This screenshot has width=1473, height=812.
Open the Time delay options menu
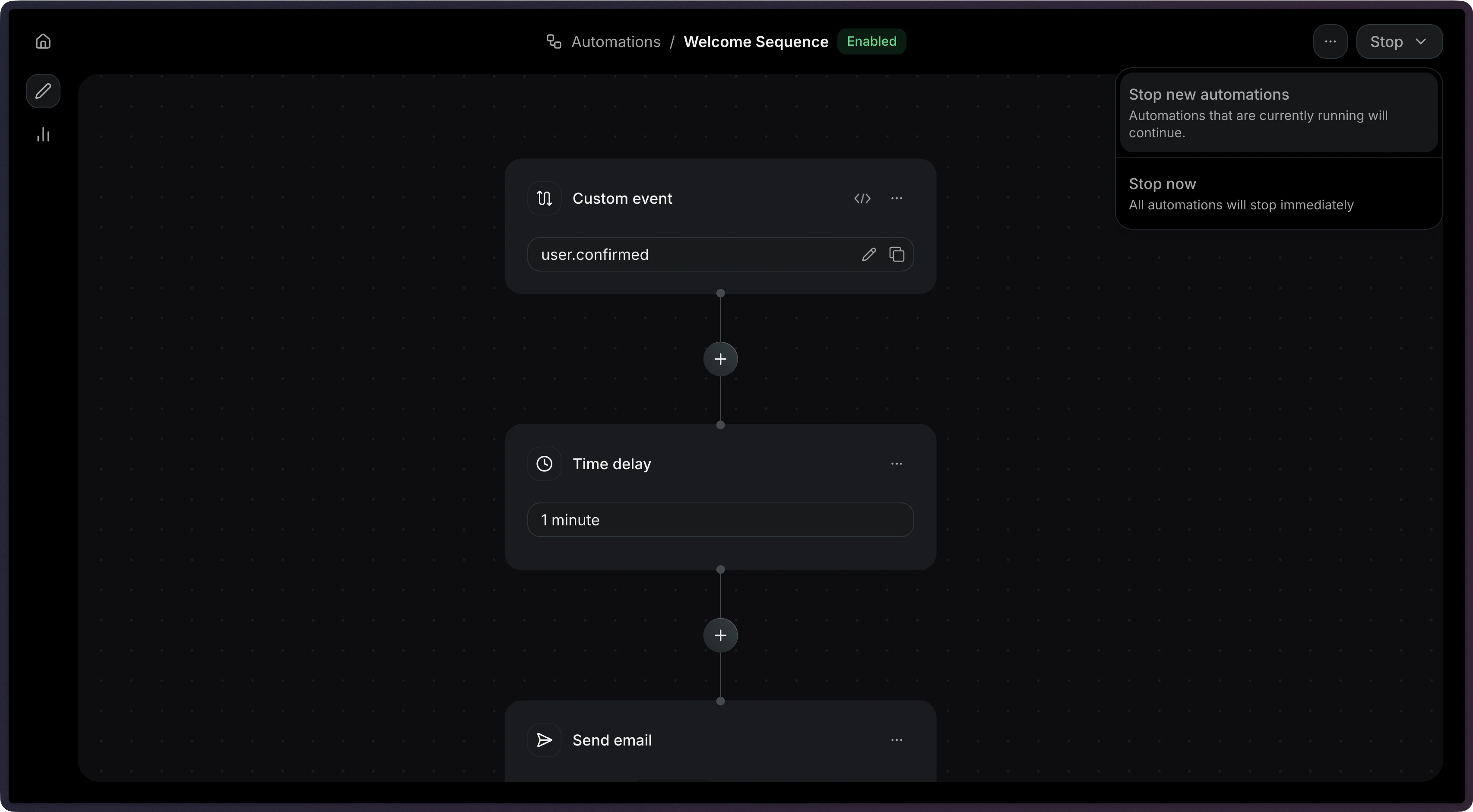click(896, 464)
